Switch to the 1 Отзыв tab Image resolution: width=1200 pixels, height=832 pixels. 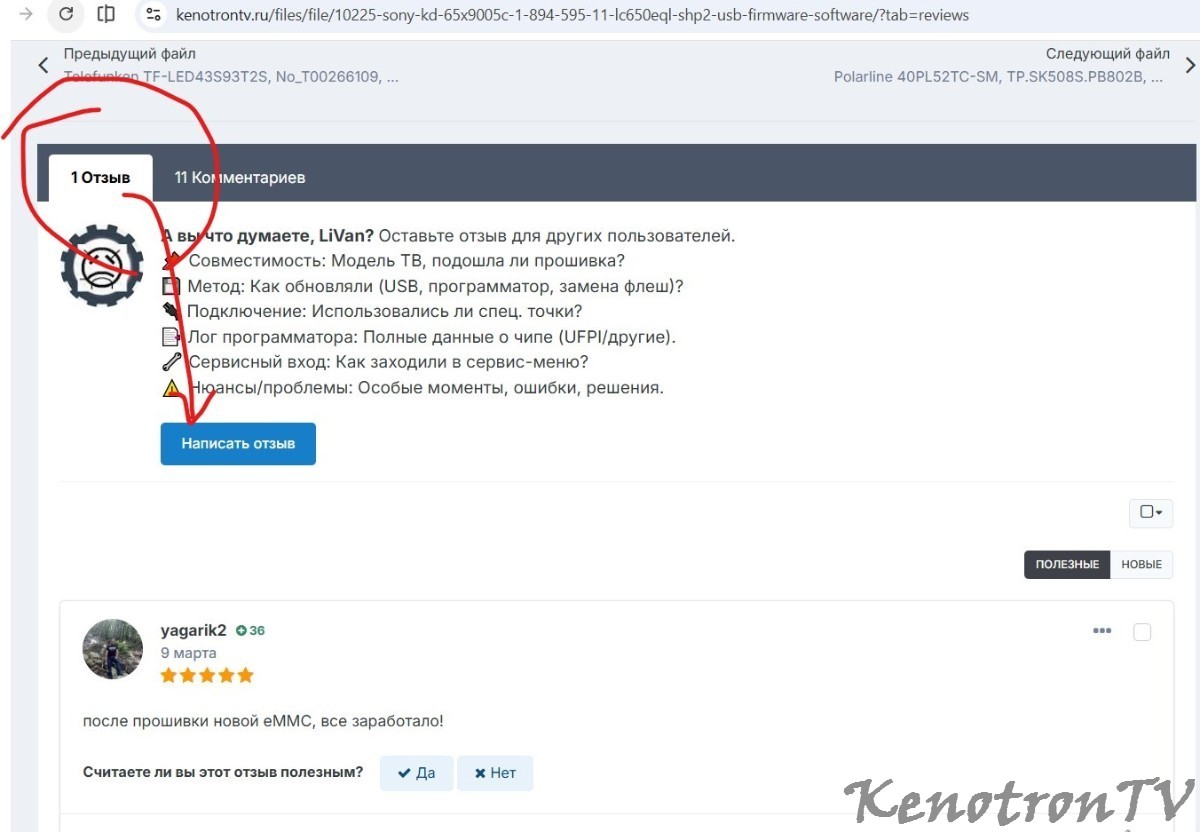(100, 177)
